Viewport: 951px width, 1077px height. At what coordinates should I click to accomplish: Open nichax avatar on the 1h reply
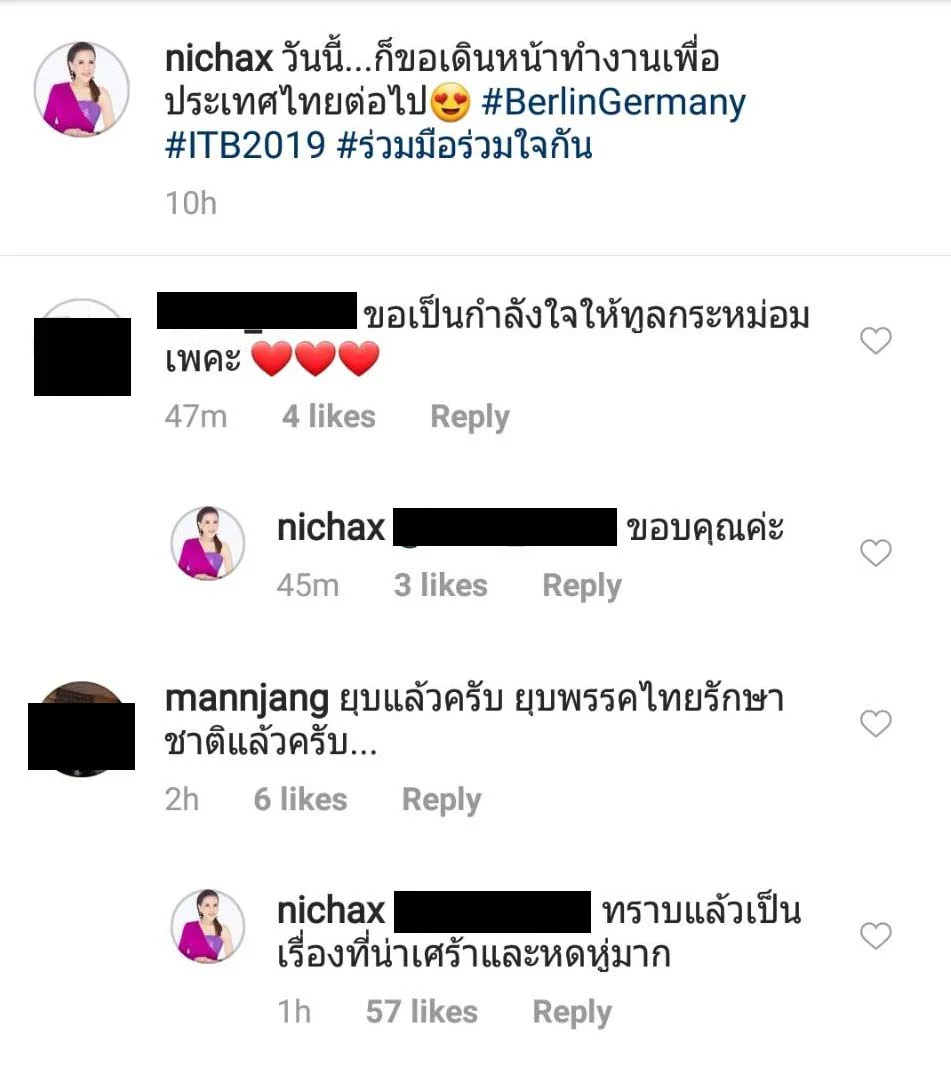click(x=207, y=926)
